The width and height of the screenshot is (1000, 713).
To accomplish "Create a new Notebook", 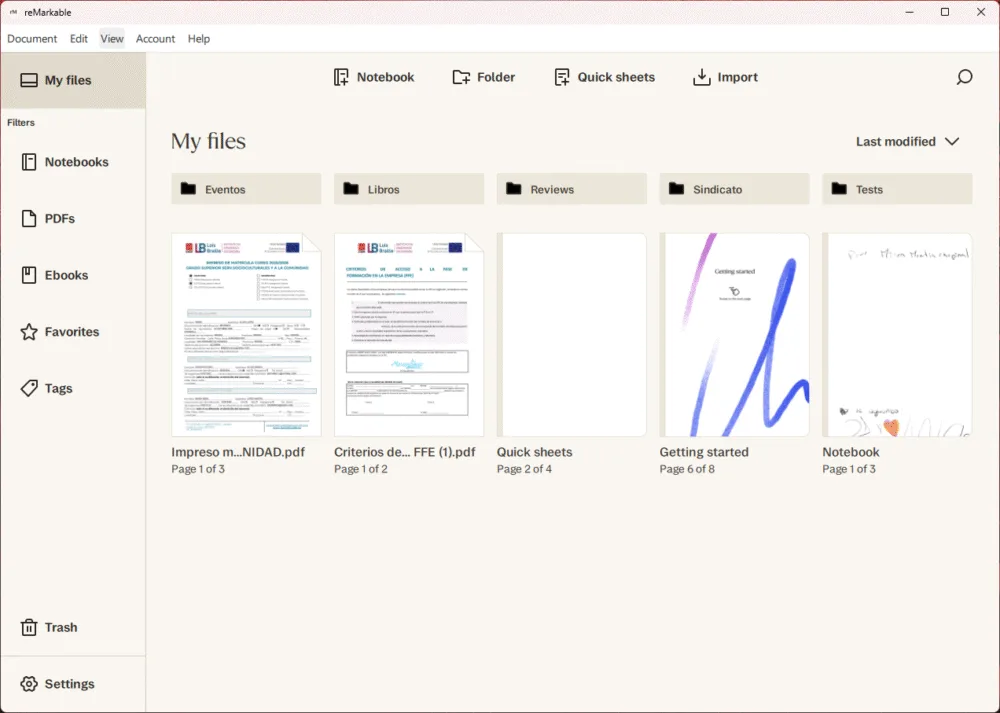I will pyautogui.click(x=374, y=77).
